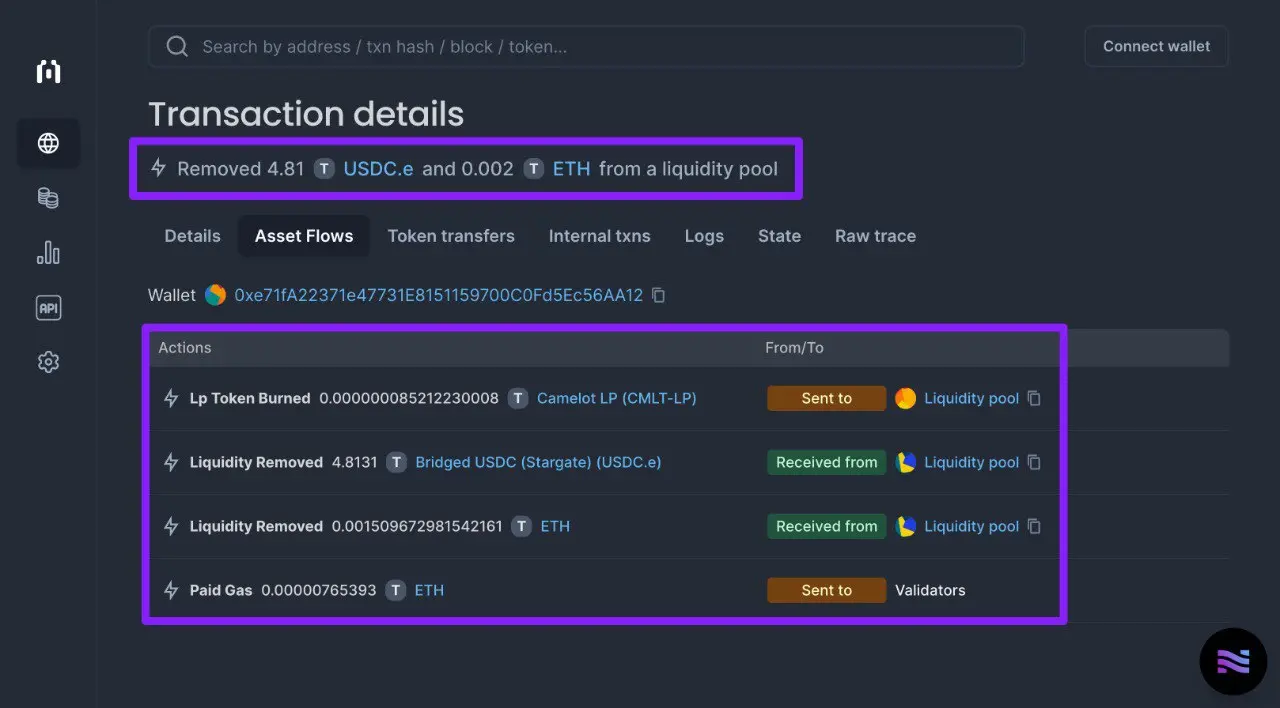Click token badge beside USDC.e in summary

(x=324, y=169)
